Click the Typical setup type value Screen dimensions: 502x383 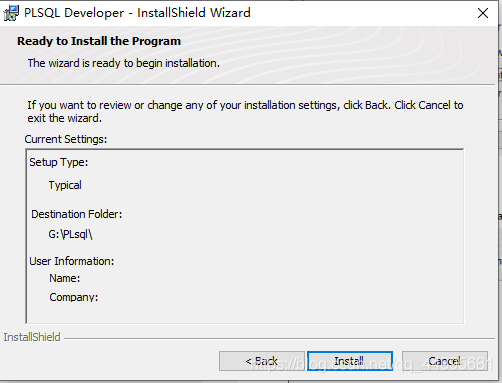click(x=65, y=185)
